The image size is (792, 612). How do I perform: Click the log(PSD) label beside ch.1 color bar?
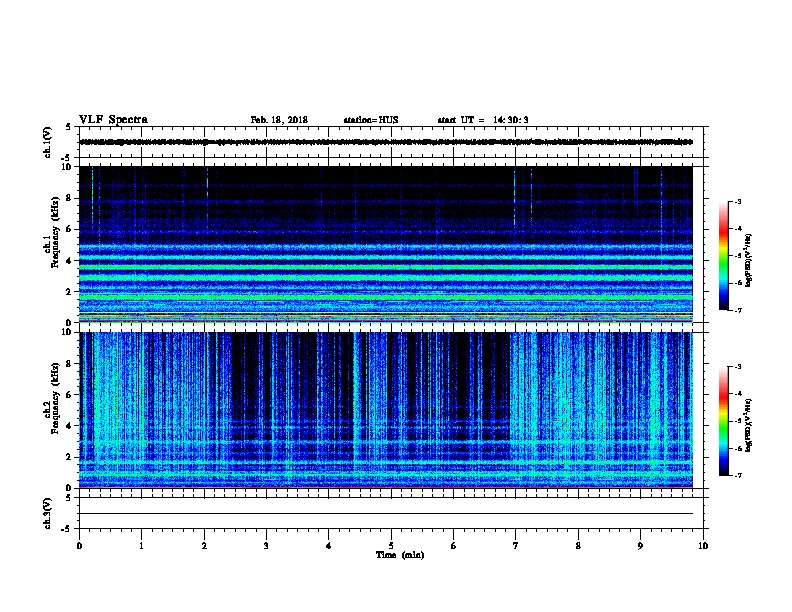coord(749,260)
